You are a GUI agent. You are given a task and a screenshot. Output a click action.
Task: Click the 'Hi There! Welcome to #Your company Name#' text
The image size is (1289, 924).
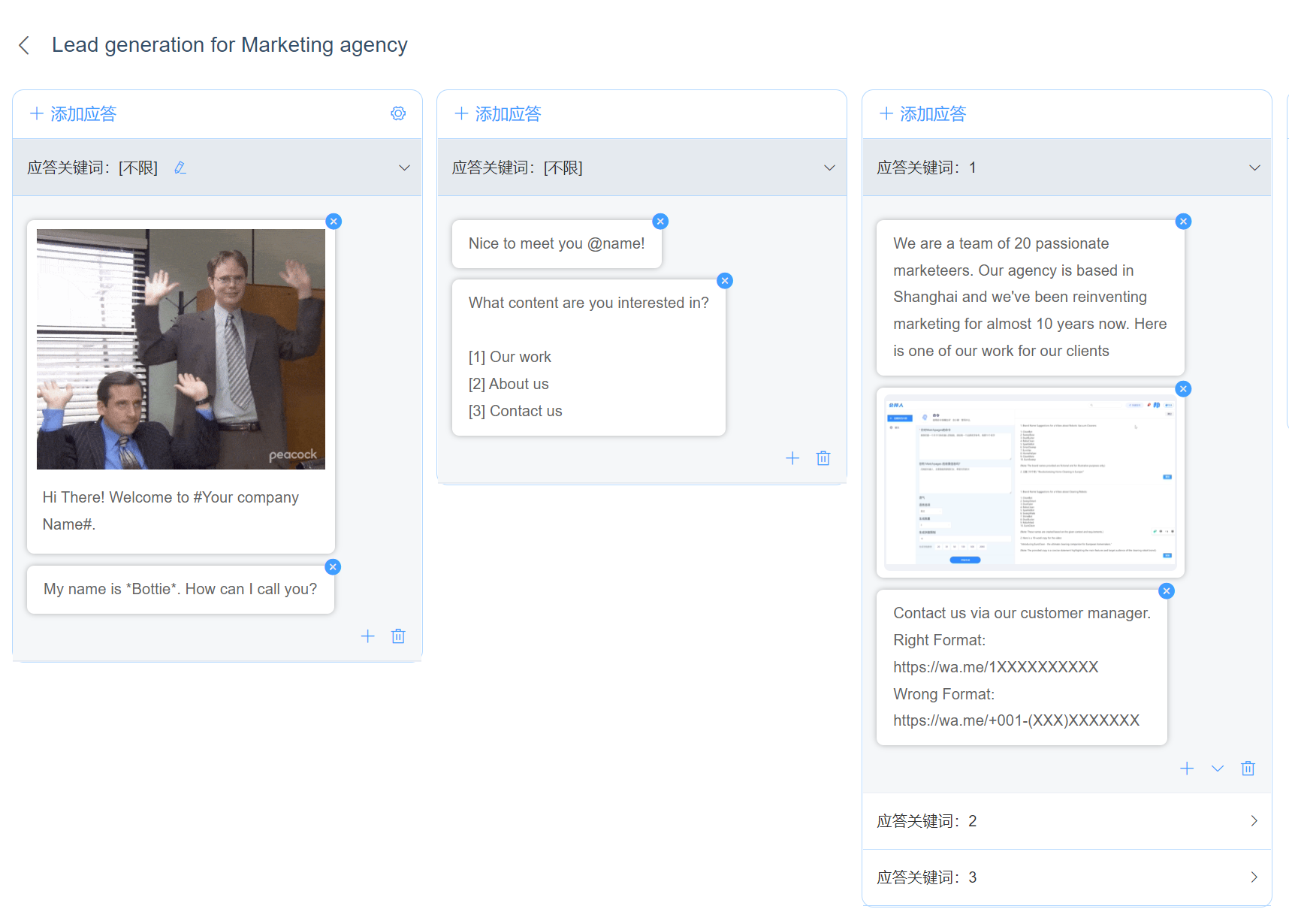coord(171,511)
